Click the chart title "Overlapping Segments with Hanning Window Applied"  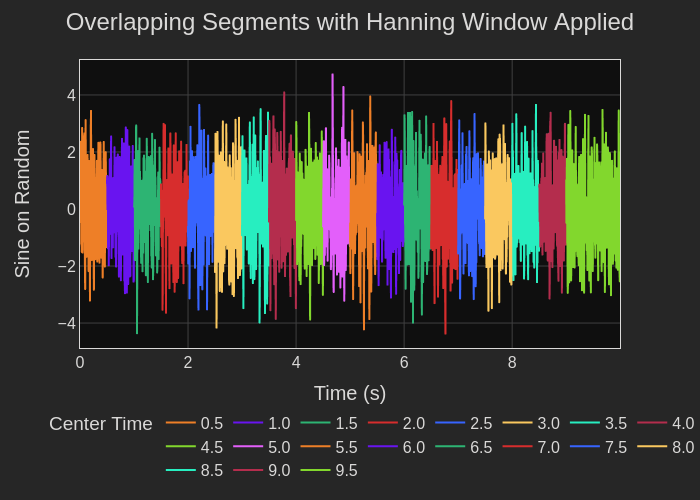click(x=350, y=22)
